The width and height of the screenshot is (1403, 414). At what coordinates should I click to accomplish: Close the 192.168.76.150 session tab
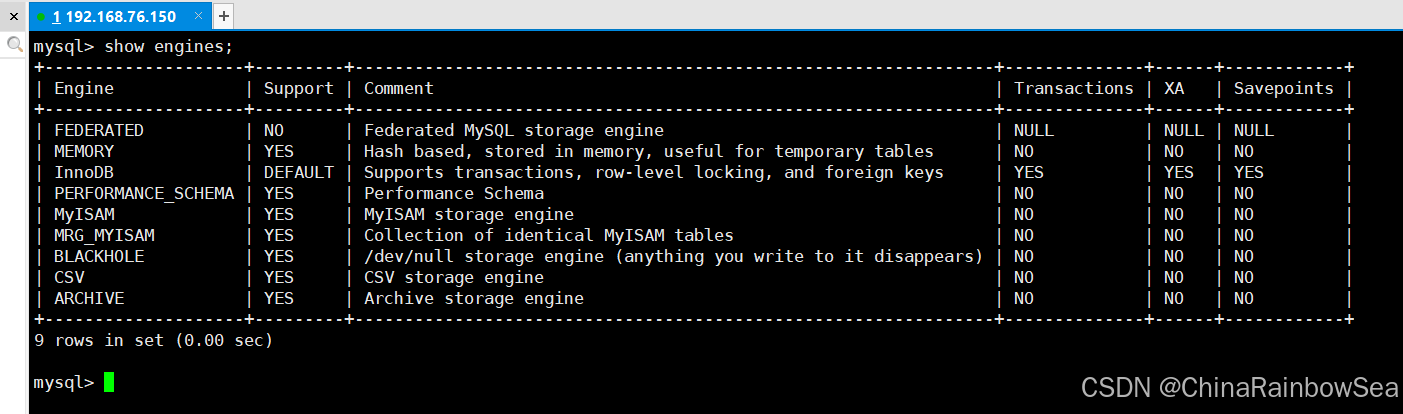[200, 17]
